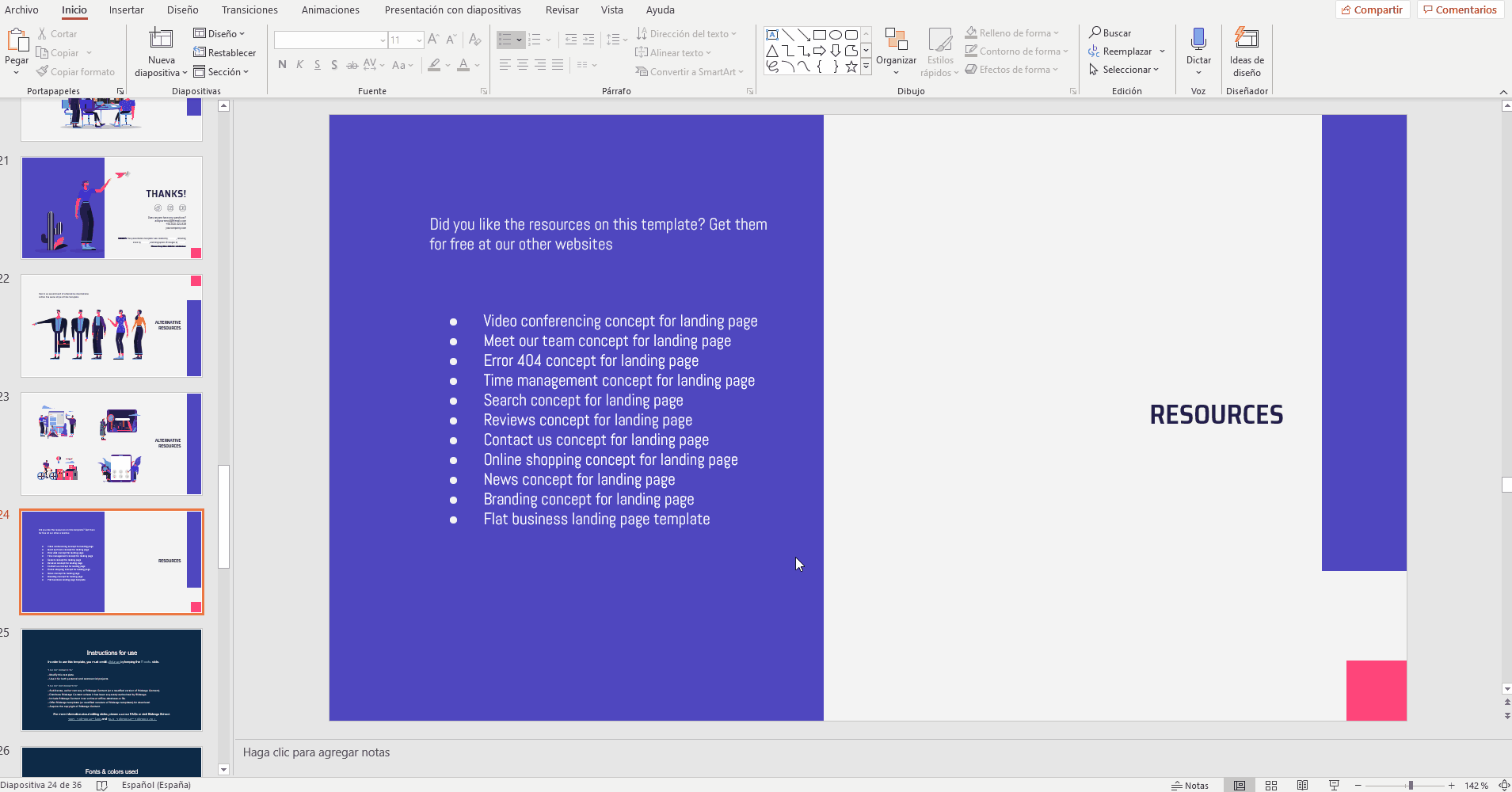
Task: Click Compartir button
Action: coord(1372,10)
